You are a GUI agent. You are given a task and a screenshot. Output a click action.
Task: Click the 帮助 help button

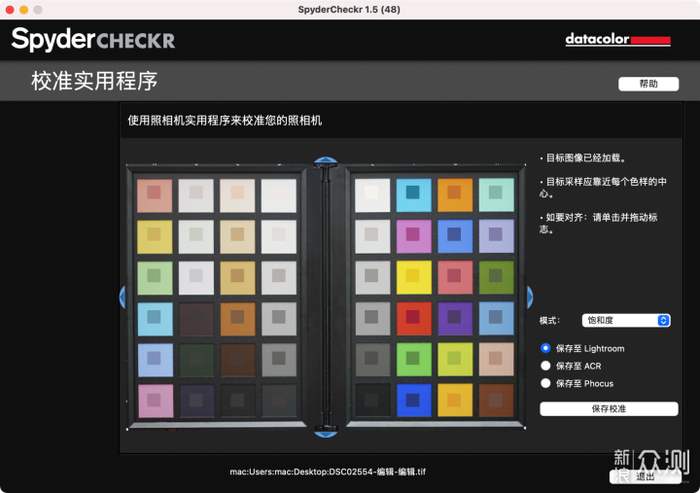click(648, 84)
